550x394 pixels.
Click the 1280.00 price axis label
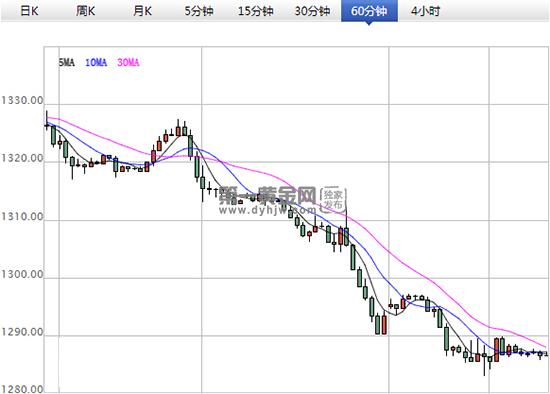pos(22,389)
